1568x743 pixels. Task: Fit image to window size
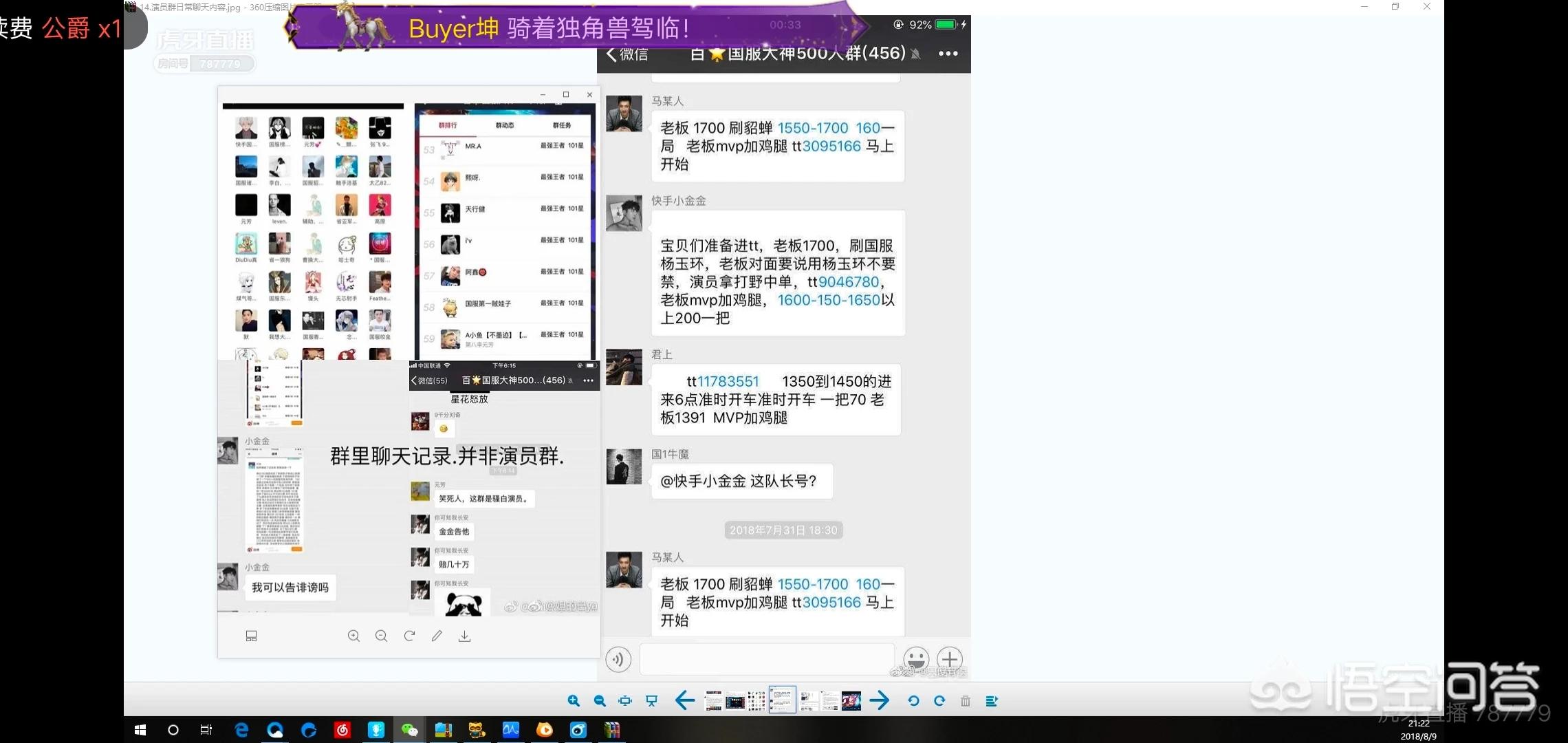(x=625, y=701)
